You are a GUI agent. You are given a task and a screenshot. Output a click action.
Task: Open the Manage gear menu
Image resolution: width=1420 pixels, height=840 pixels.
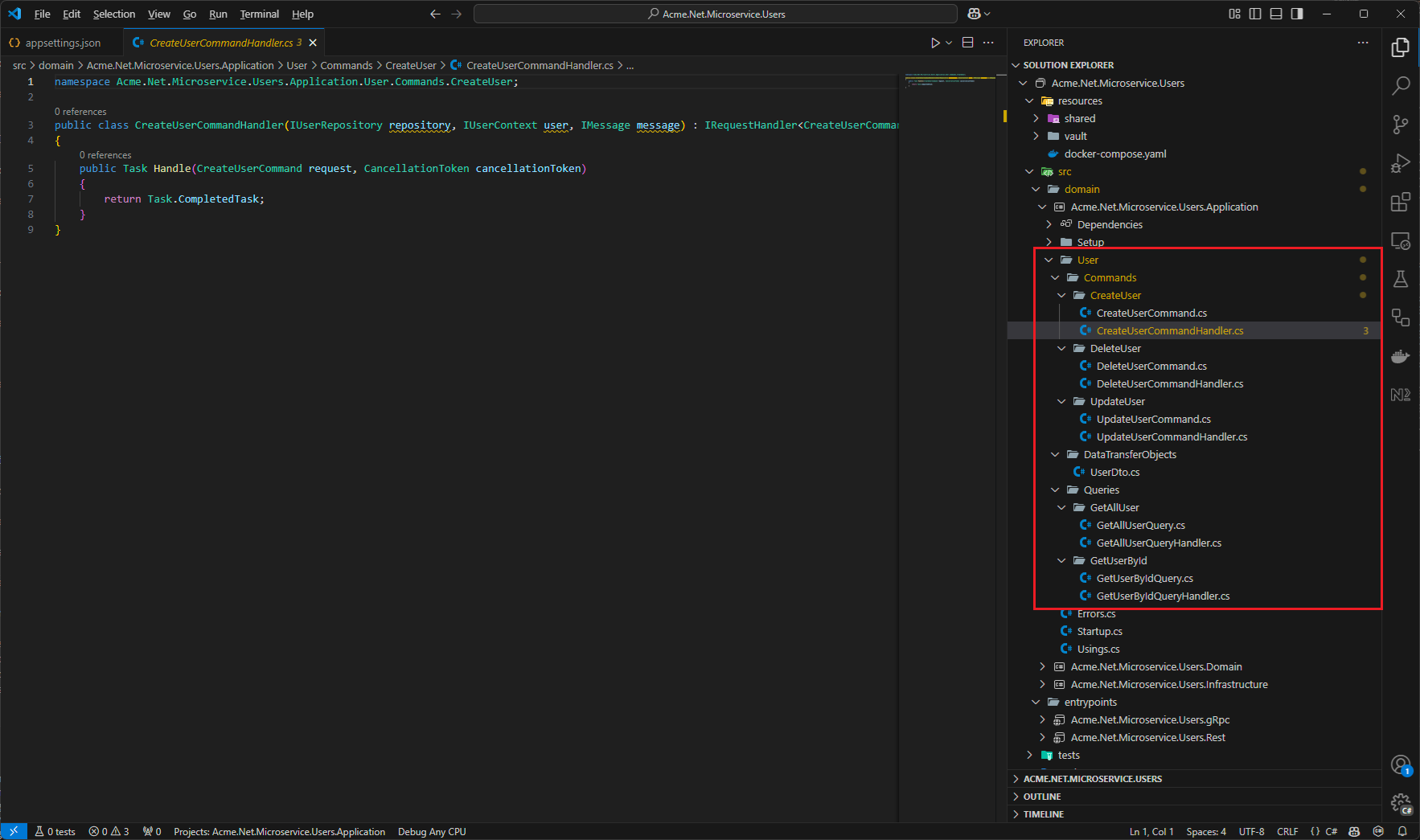click(x=1400, y=803)
